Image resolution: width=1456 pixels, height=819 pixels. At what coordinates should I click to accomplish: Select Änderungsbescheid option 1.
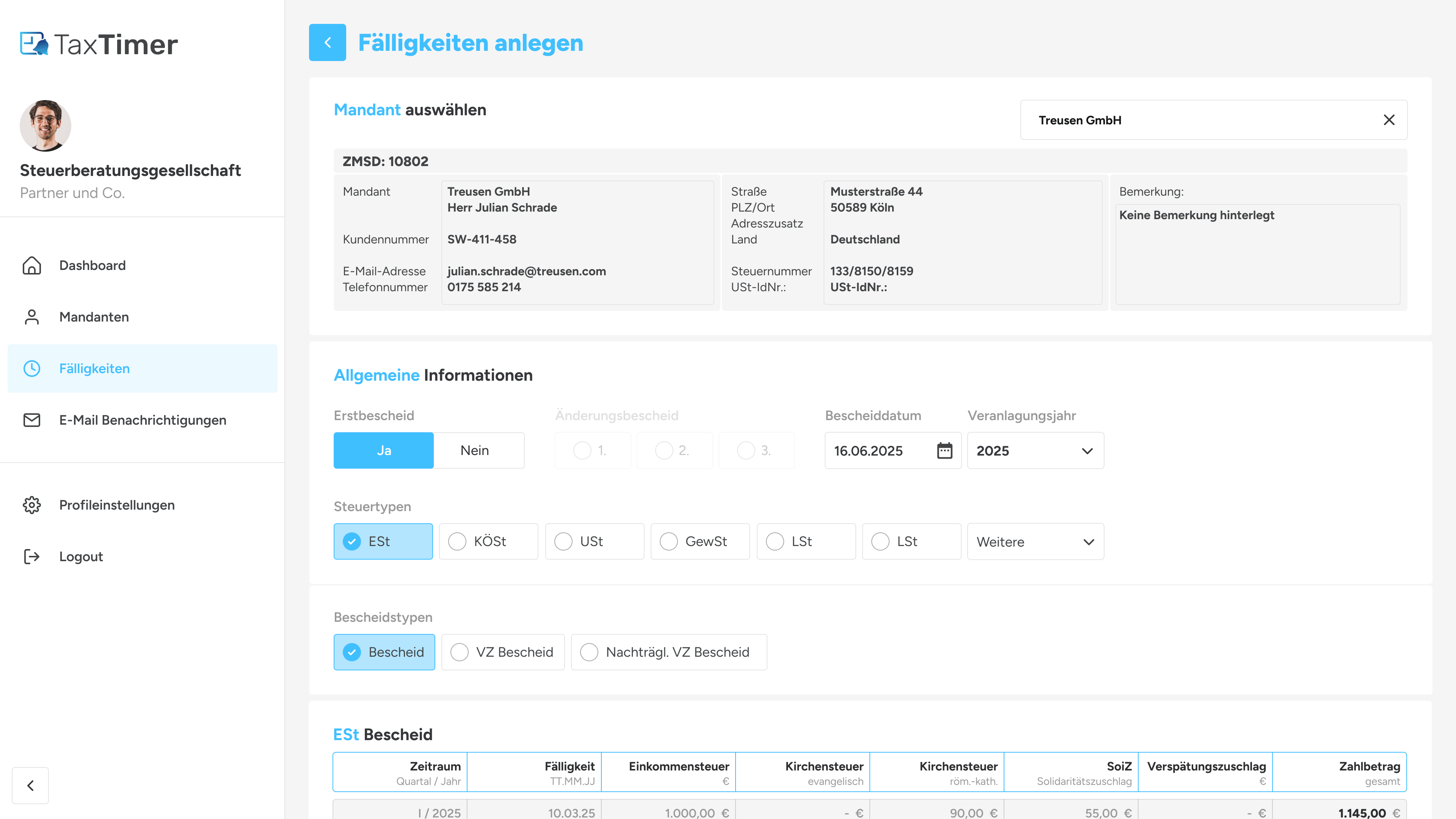(x=592, y=450)
